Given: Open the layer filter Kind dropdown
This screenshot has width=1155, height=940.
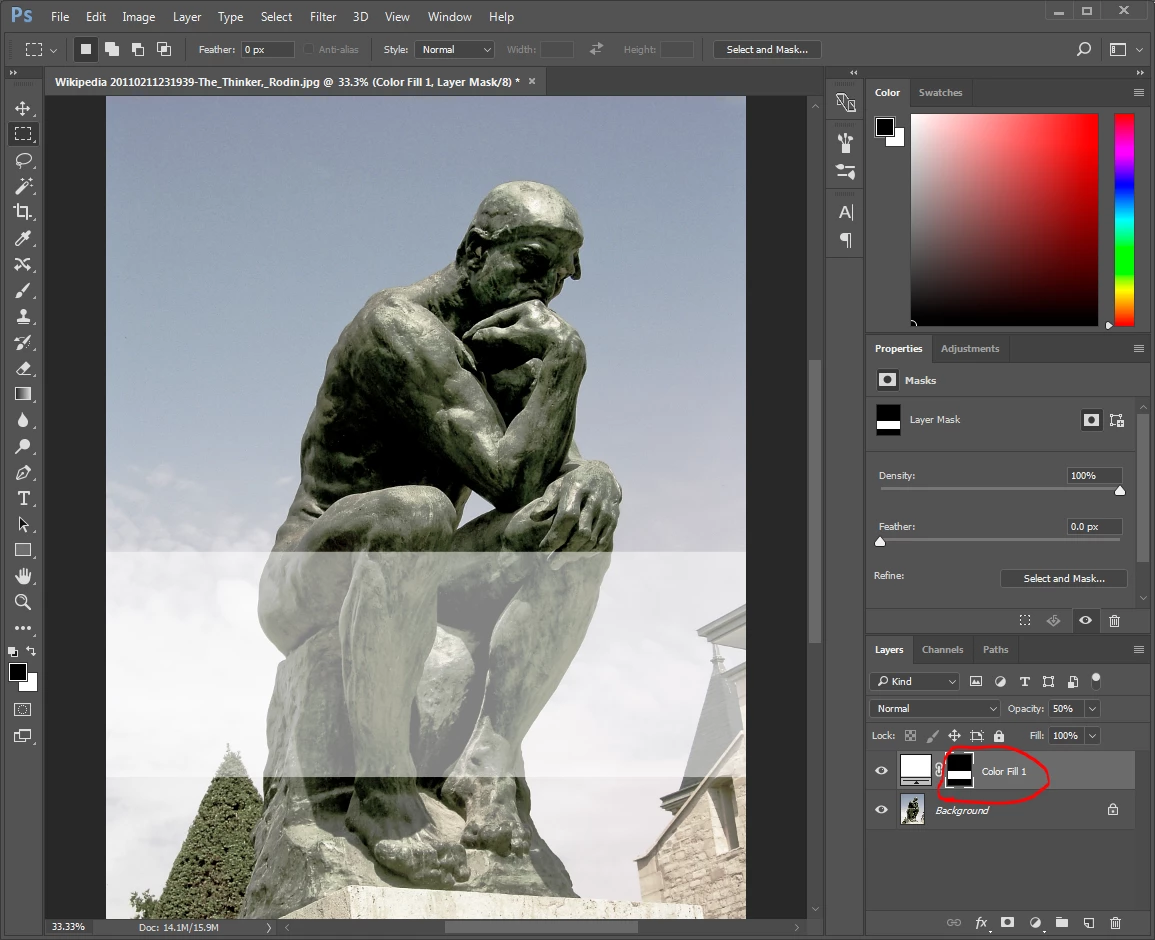Looking at the screenshot, I should 916,681.
